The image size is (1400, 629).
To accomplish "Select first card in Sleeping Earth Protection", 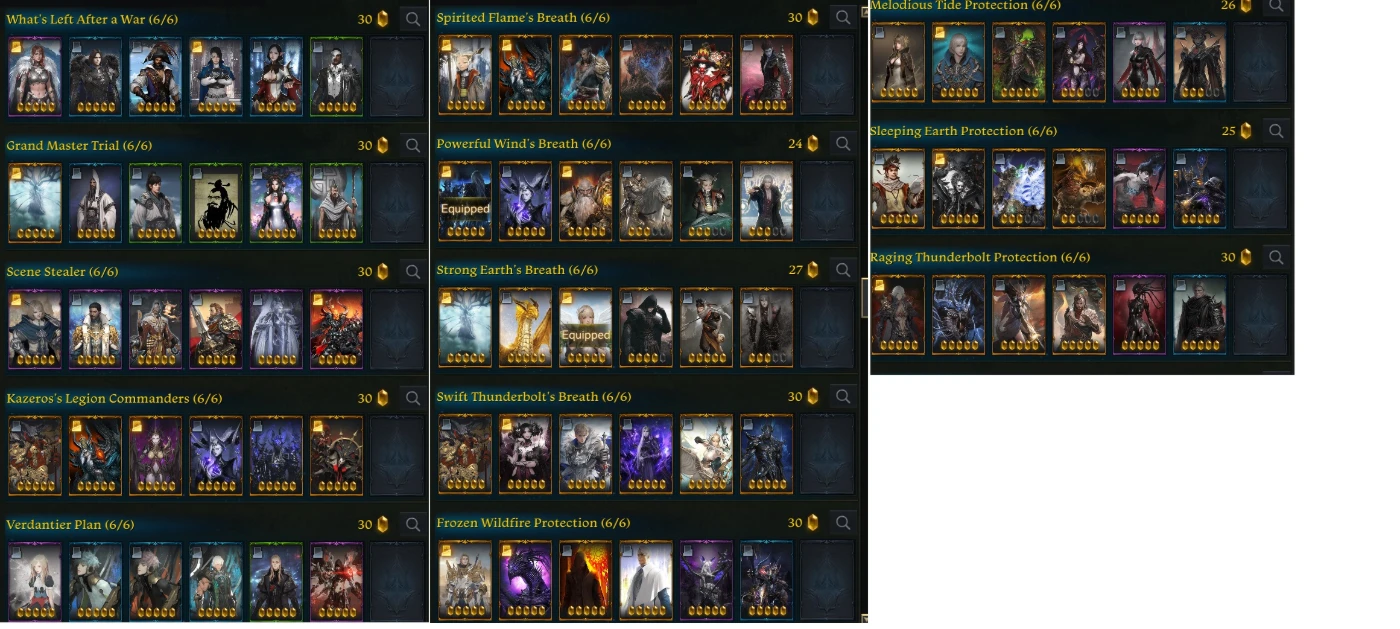I will [x=898, y=189].
